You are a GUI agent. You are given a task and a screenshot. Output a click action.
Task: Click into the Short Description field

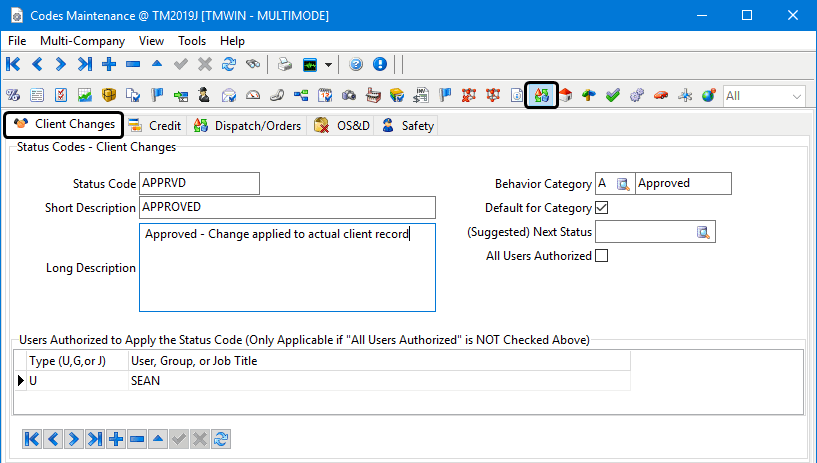[x=288, y=207]
